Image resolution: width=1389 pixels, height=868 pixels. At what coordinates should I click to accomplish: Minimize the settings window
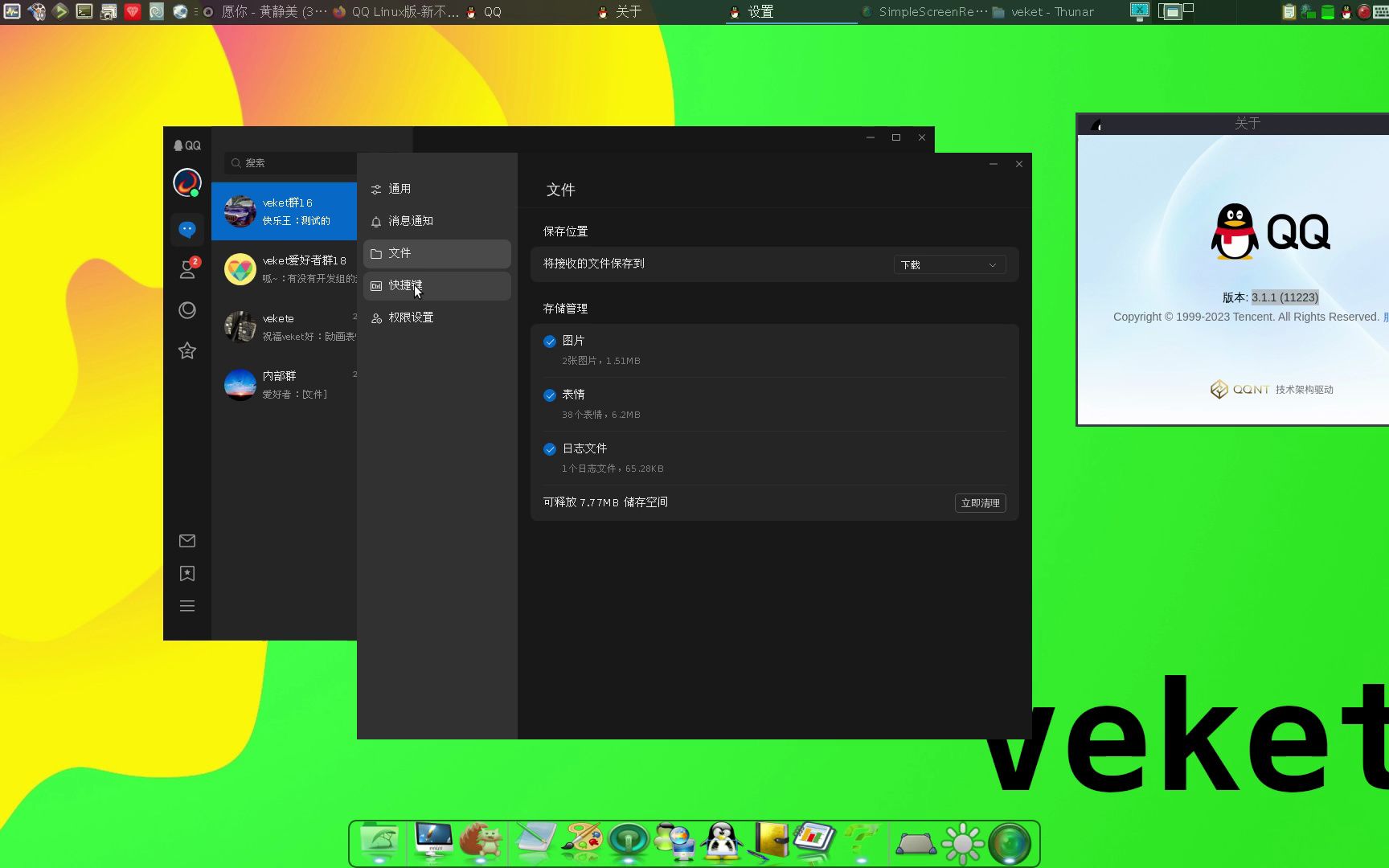(x=994, y=164)
